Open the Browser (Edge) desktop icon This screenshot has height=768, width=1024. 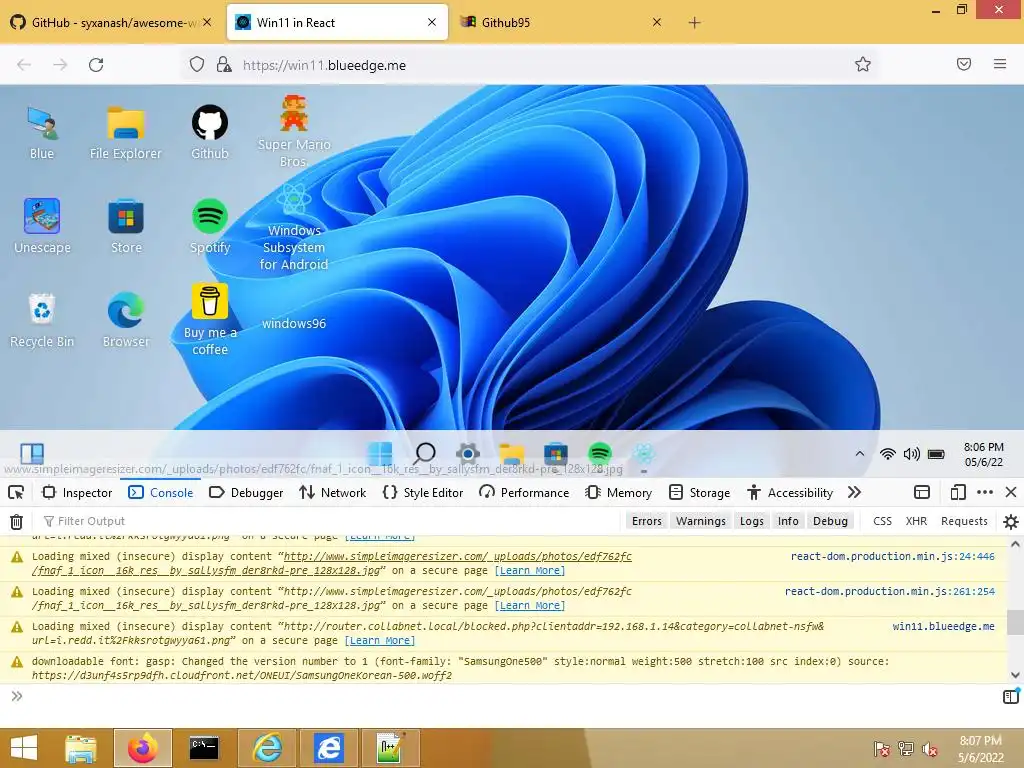coord(126,321)
